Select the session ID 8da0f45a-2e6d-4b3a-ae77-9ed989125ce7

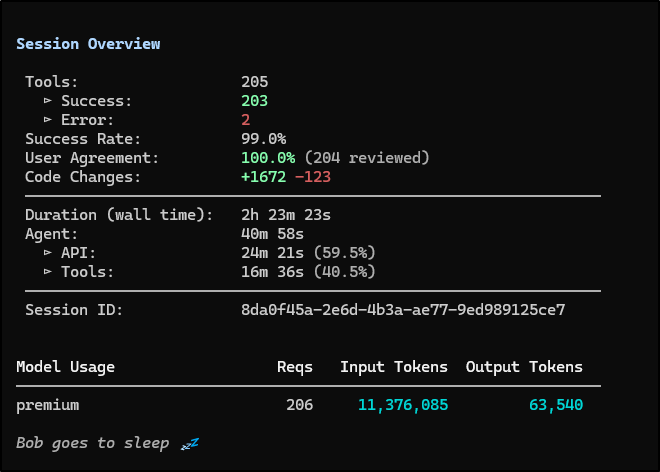point(403,310)
